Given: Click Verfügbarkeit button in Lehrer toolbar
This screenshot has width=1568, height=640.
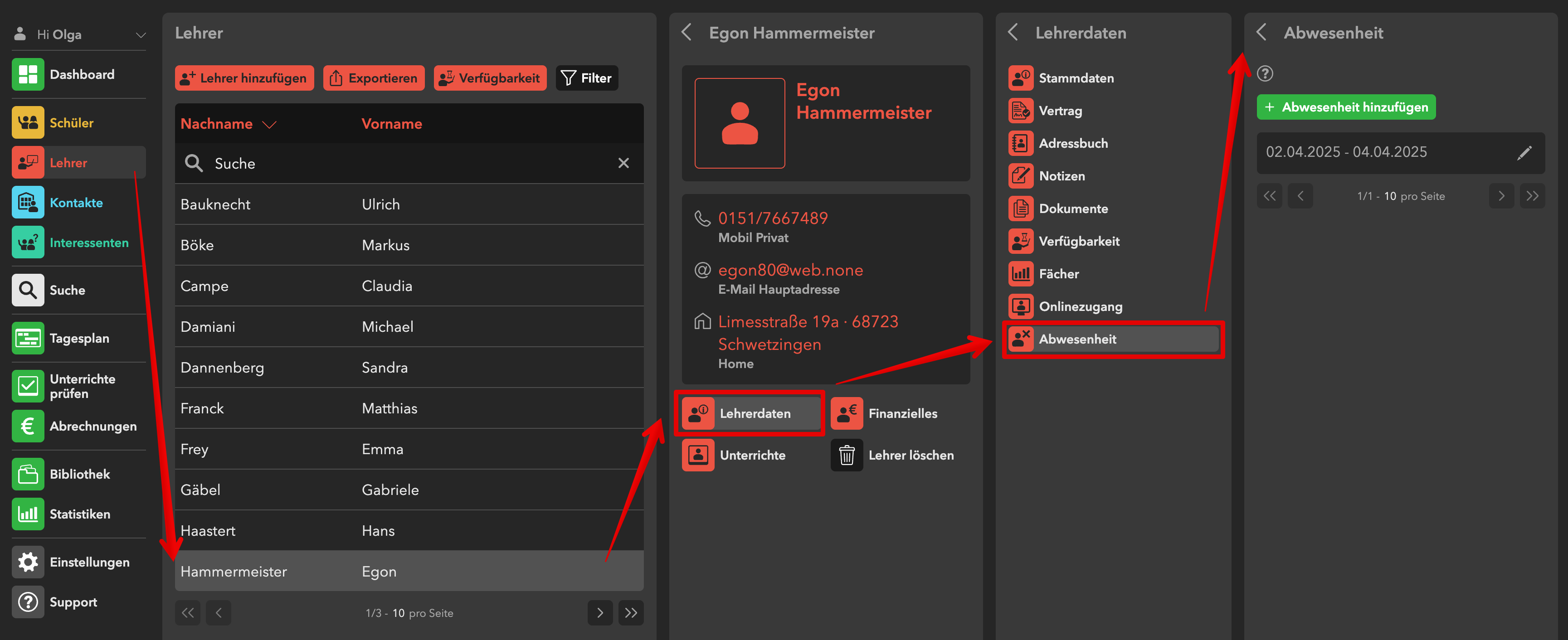Looking at the screenshot, I should tap(490, 78).
